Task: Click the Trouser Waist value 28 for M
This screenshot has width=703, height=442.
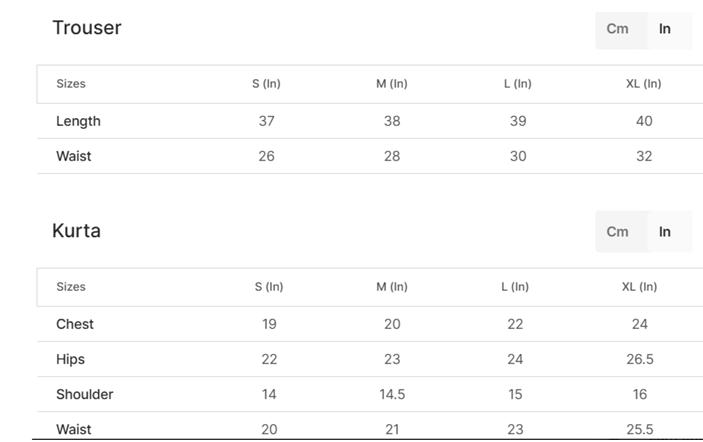Action: point(392,156)
